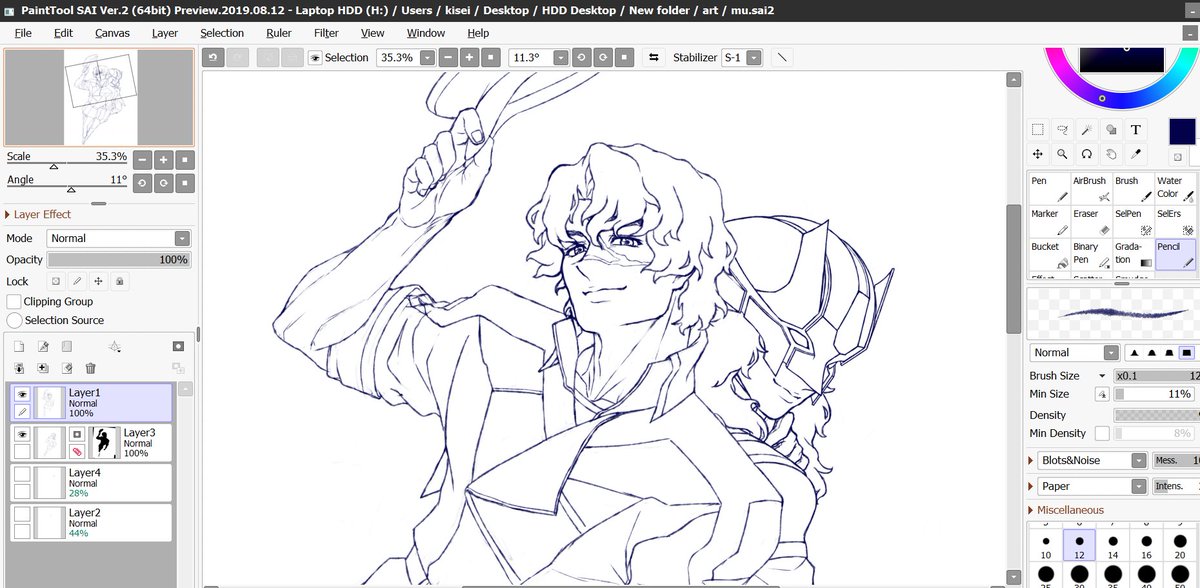Choose the SelErs tool
This screenshot has width=1200, height=588.
coord(1175,222)
